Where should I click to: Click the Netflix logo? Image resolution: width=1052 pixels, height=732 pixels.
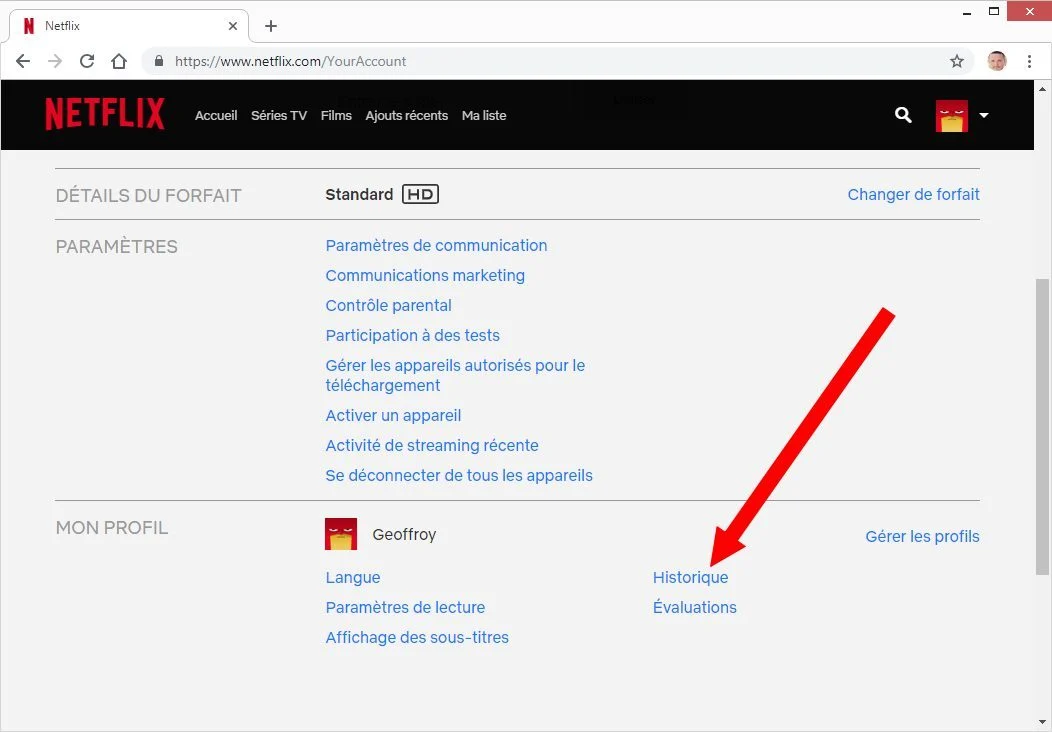click(x=104, y=114)
